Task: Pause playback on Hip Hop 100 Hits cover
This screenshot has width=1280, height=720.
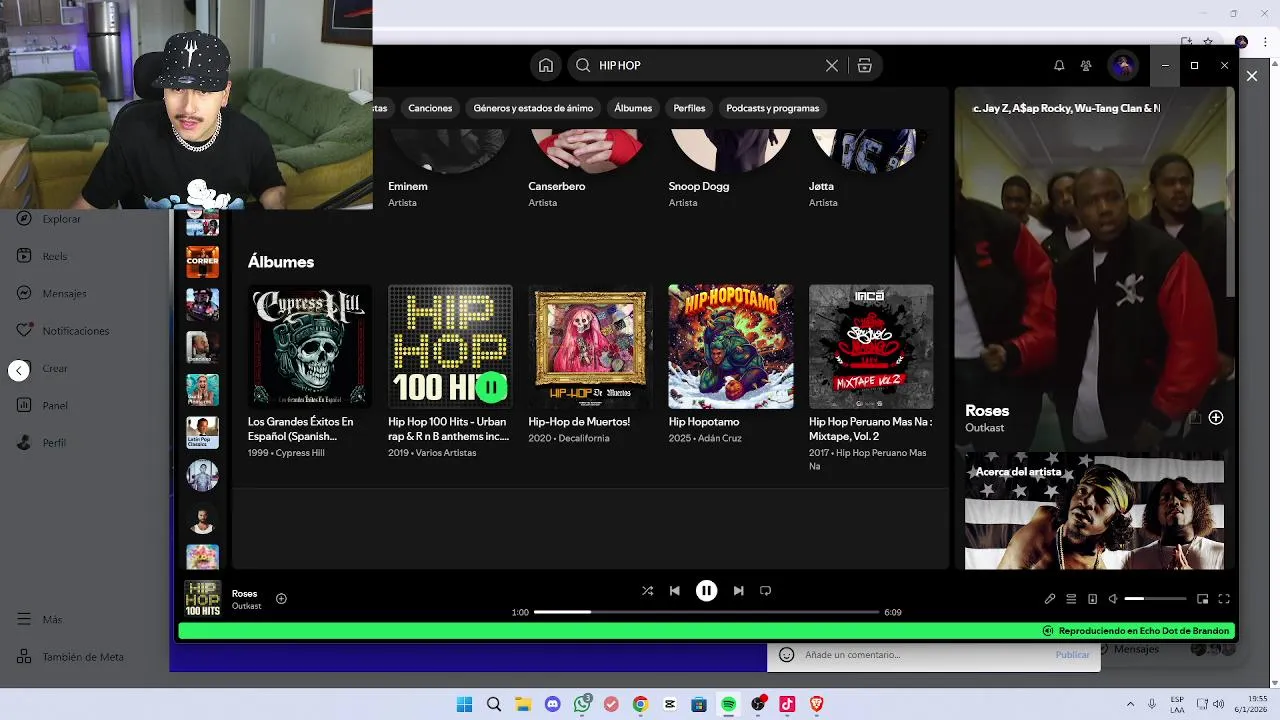Action: 491,387
